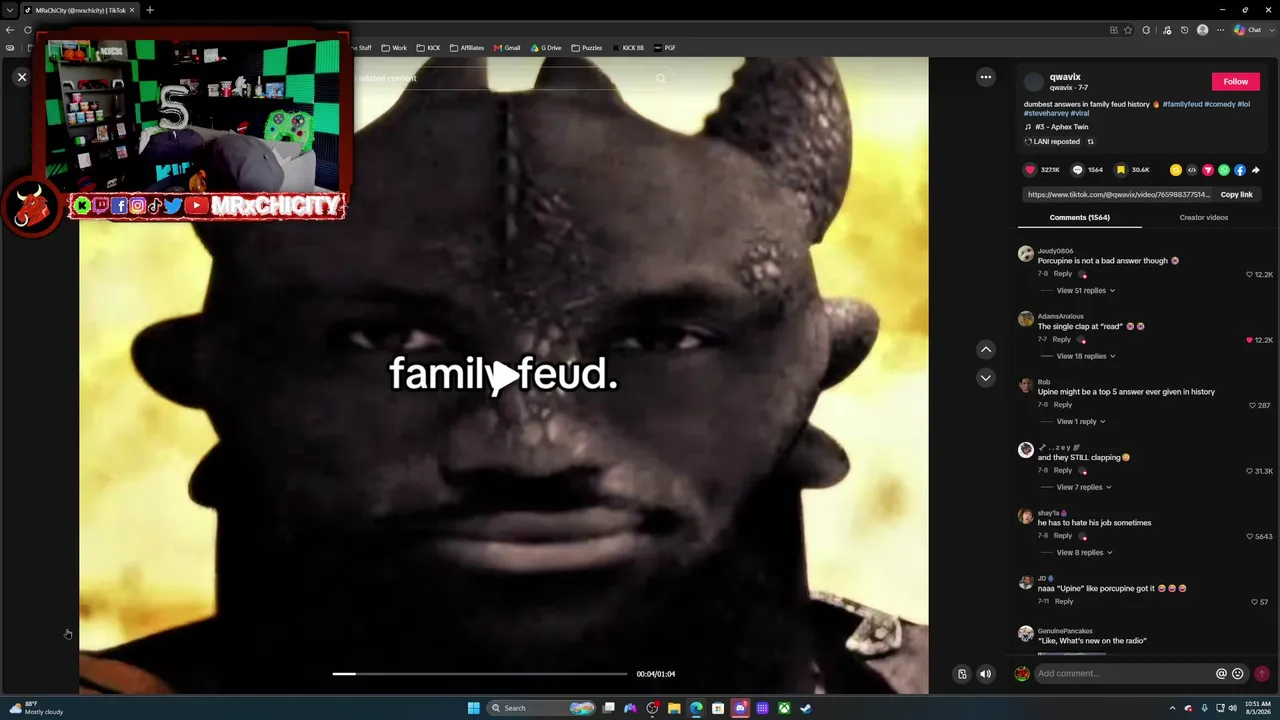The image size is (1280, 720).
Task: Like the 'Porcupine is not a bad answer' comment
Action: (1249, 274)
